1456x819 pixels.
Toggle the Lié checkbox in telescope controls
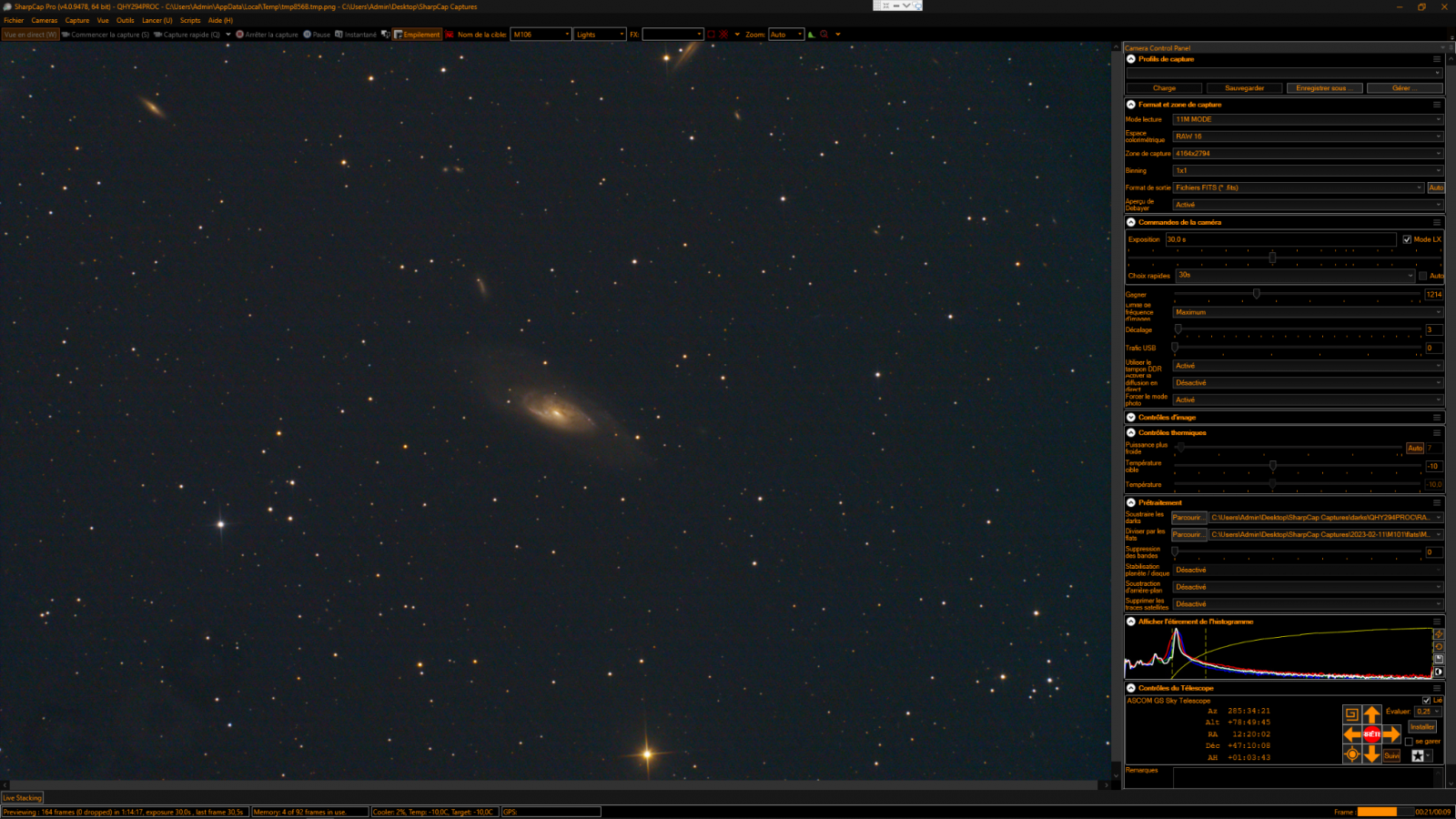[1426, 700]
